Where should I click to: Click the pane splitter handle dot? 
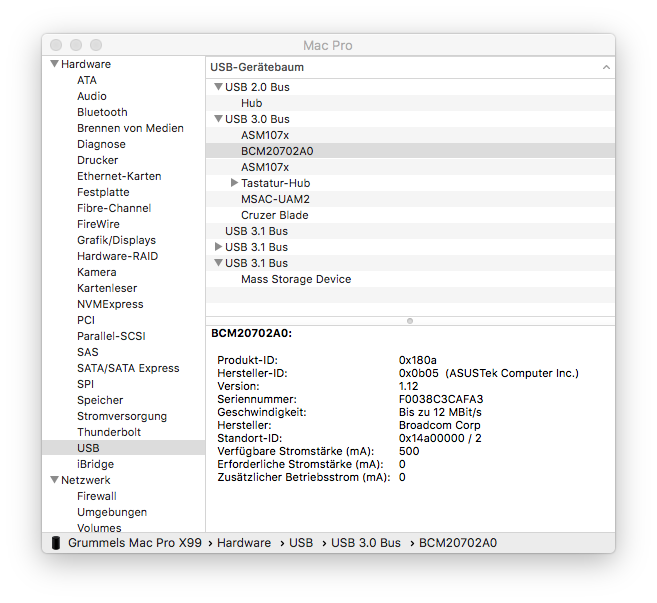tap(410, 321)
